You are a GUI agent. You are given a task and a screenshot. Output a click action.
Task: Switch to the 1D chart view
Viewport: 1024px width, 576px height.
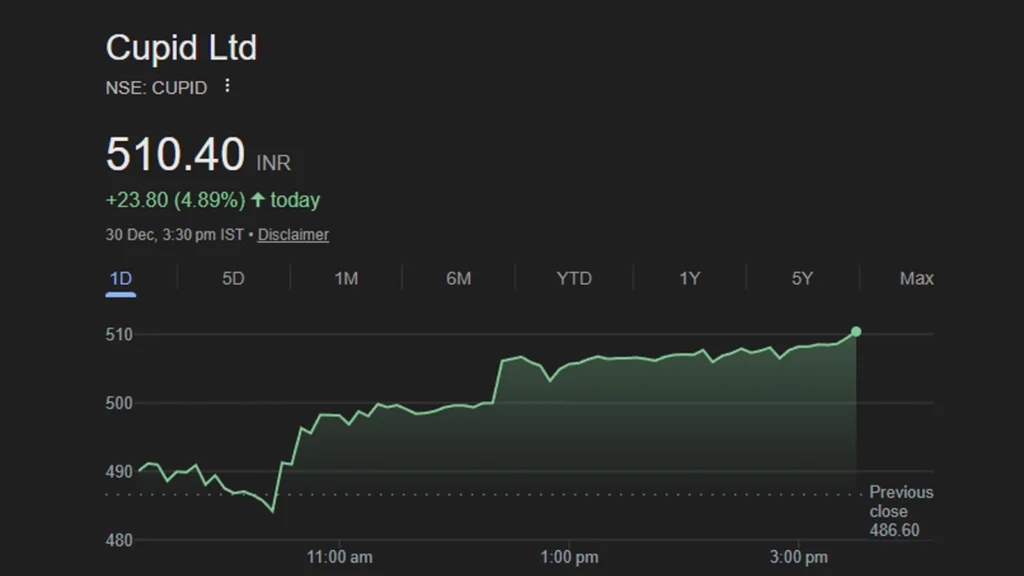coord(122,278)
